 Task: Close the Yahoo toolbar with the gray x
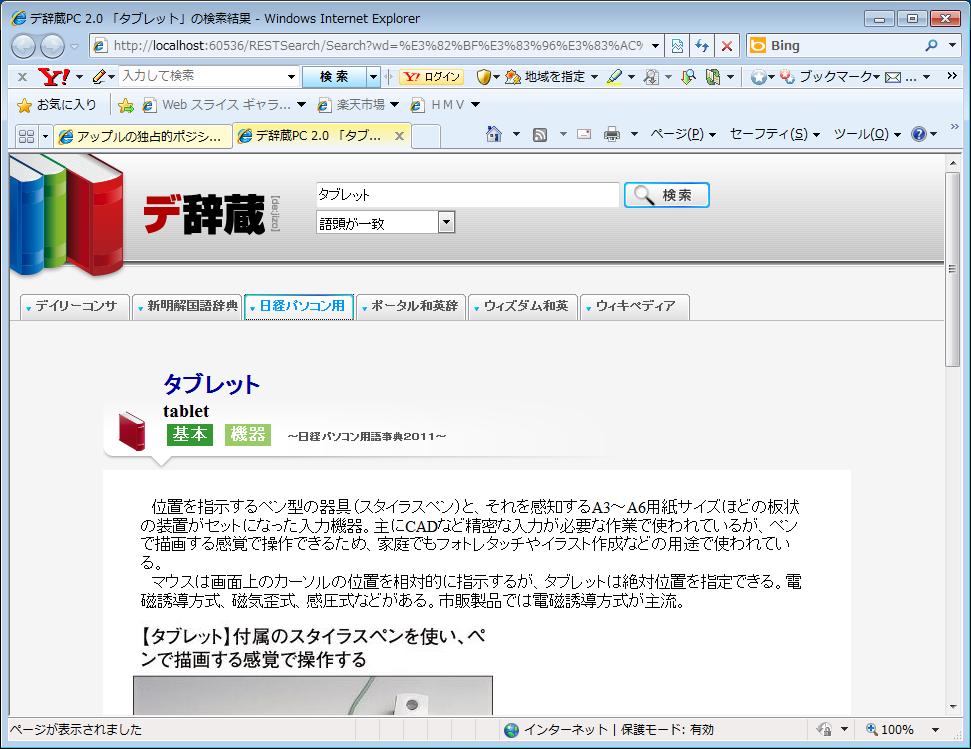22,77
